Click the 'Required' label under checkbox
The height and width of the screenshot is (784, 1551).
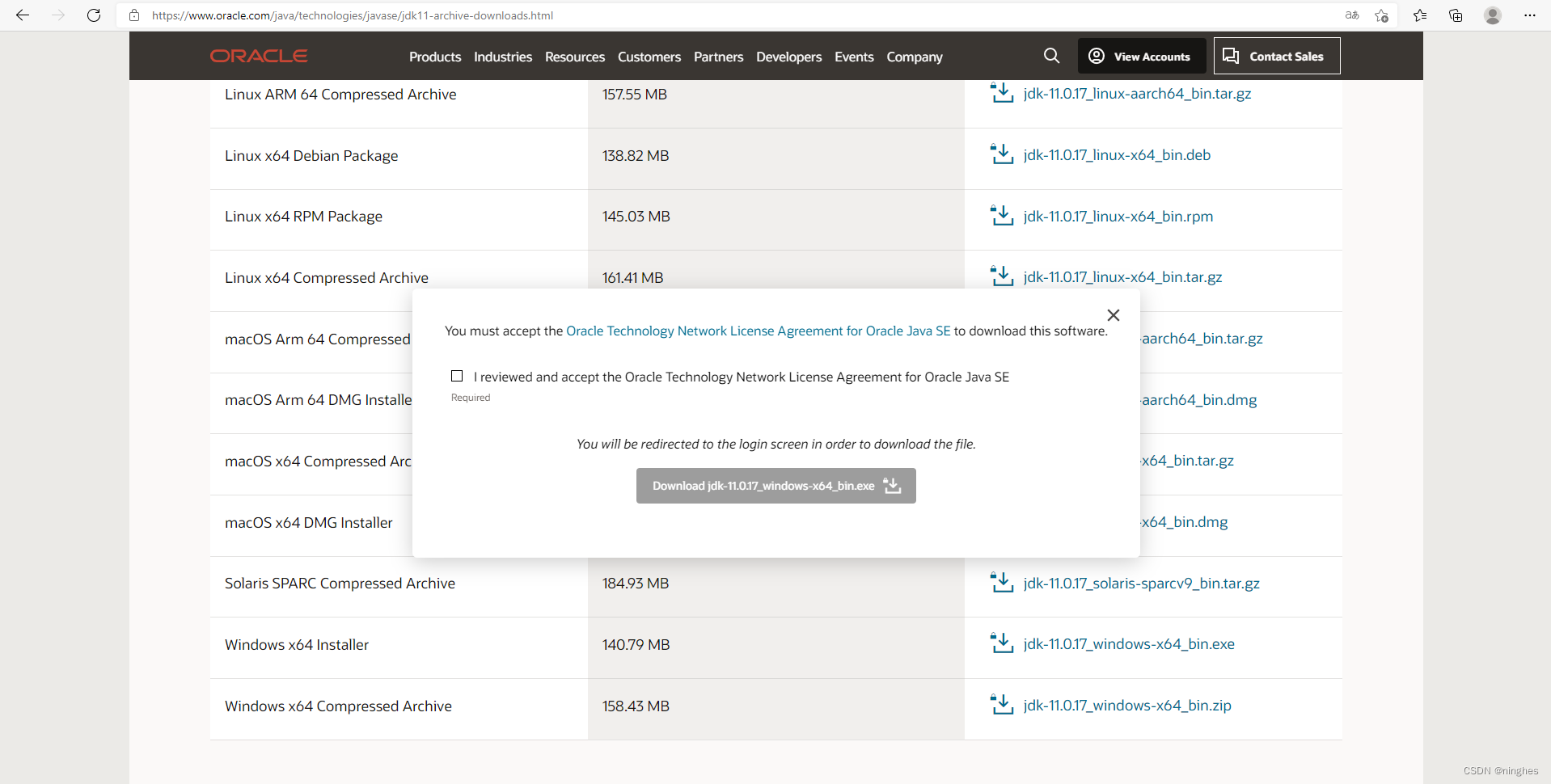coord(471,398)
